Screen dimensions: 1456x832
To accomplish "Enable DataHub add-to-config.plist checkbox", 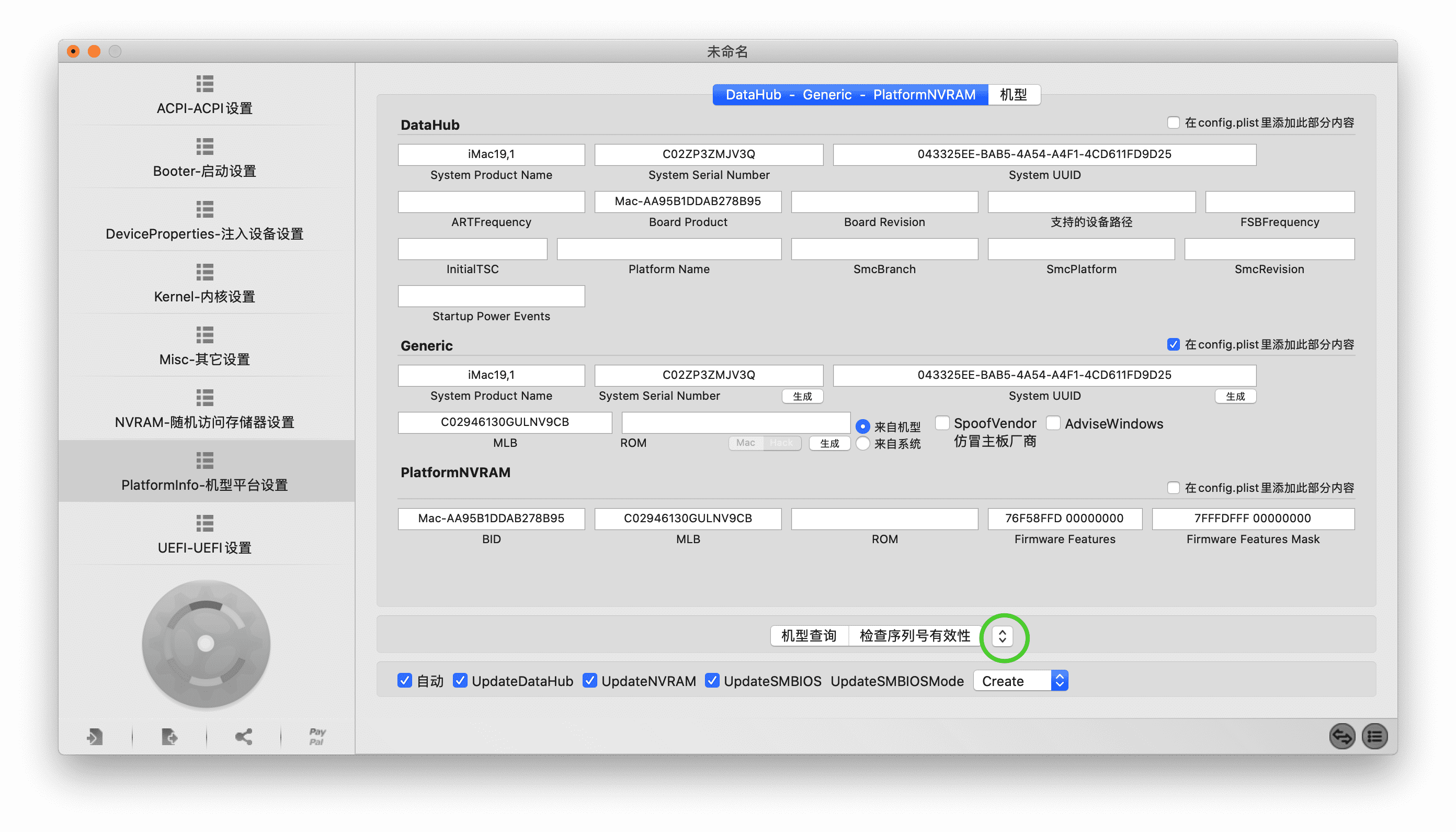I will pos(1173,123).
